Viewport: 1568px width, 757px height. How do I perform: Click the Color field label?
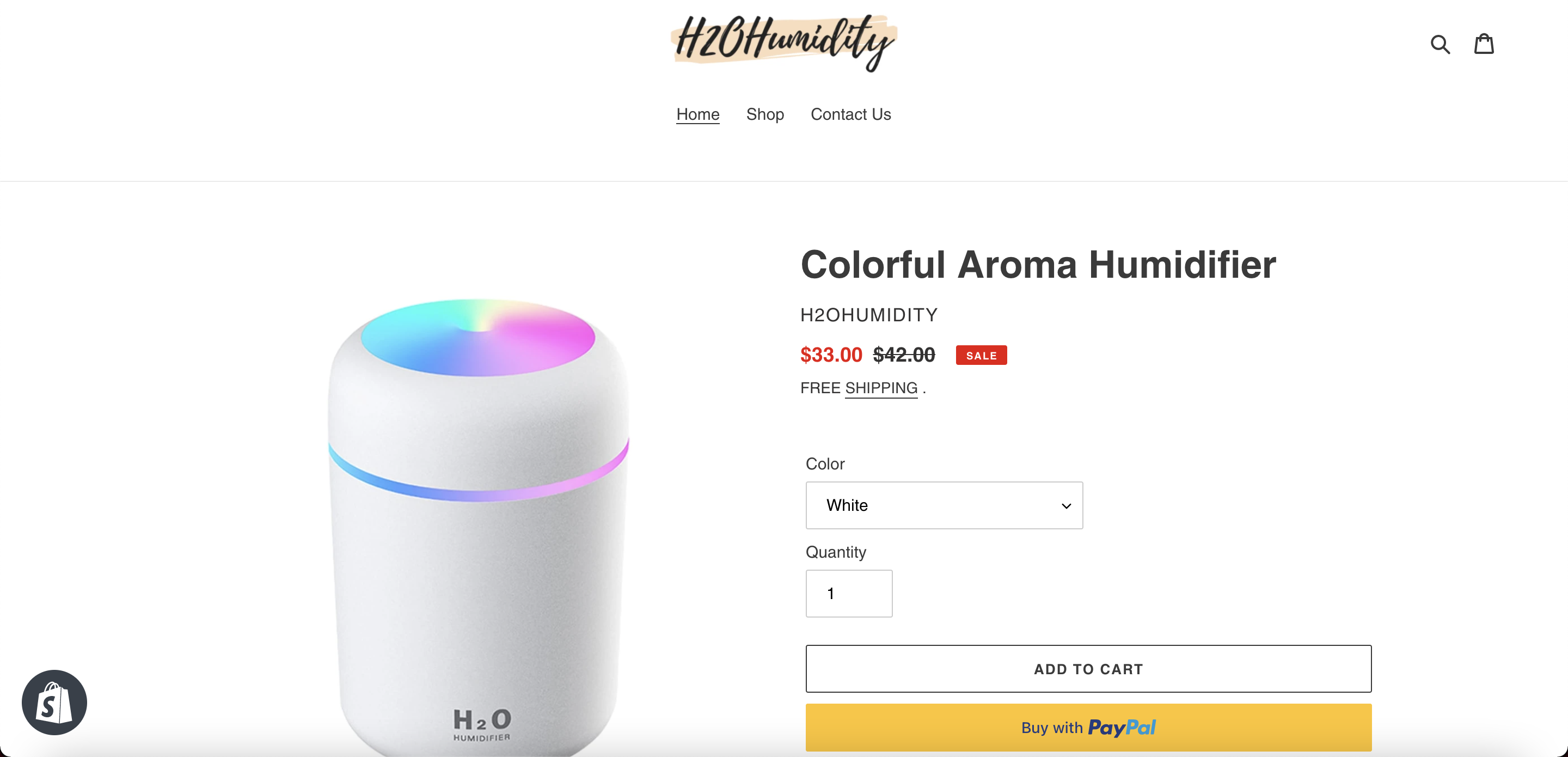click(x=825, y=464)
